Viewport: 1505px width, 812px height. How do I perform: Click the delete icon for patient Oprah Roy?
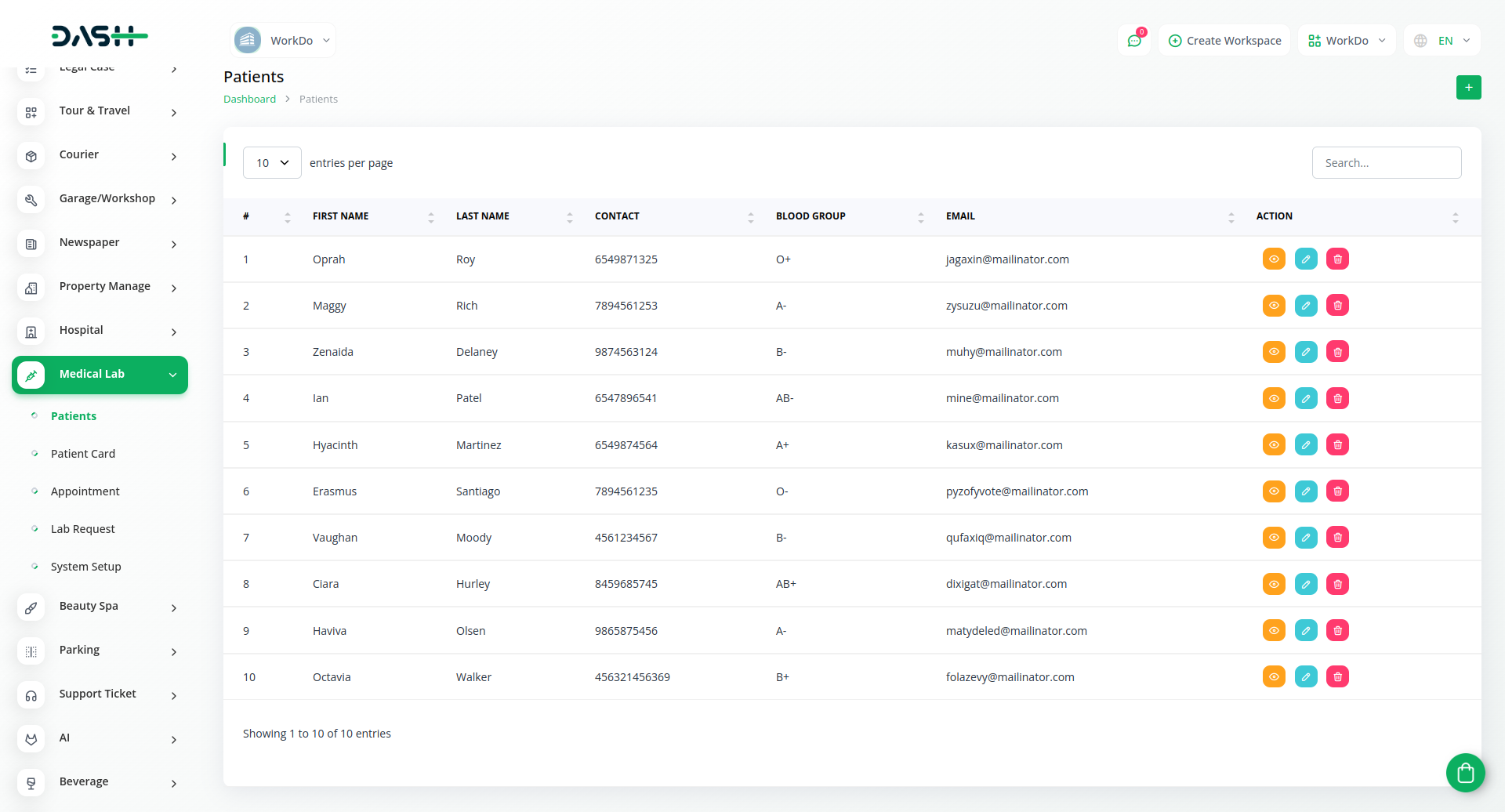[1337, 259]
